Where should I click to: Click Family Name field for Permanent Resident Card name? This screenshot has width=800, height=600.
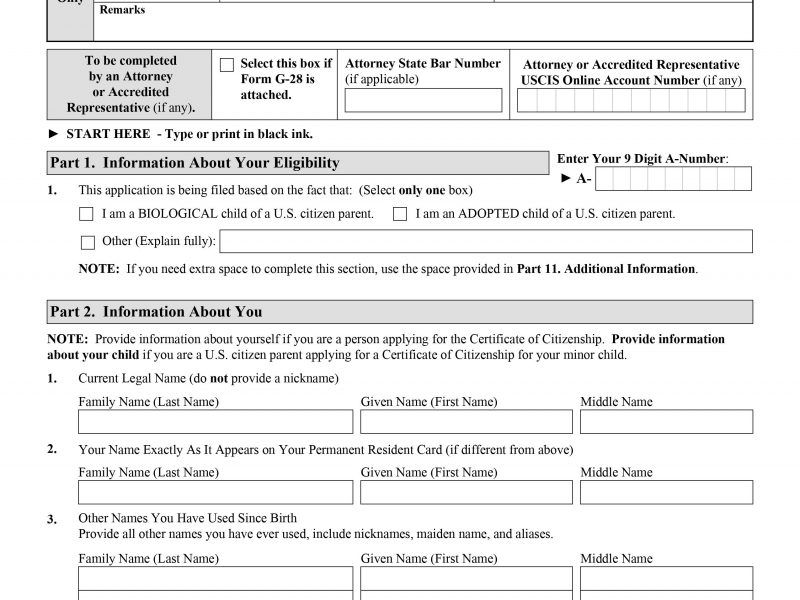[x=215, y=492]
